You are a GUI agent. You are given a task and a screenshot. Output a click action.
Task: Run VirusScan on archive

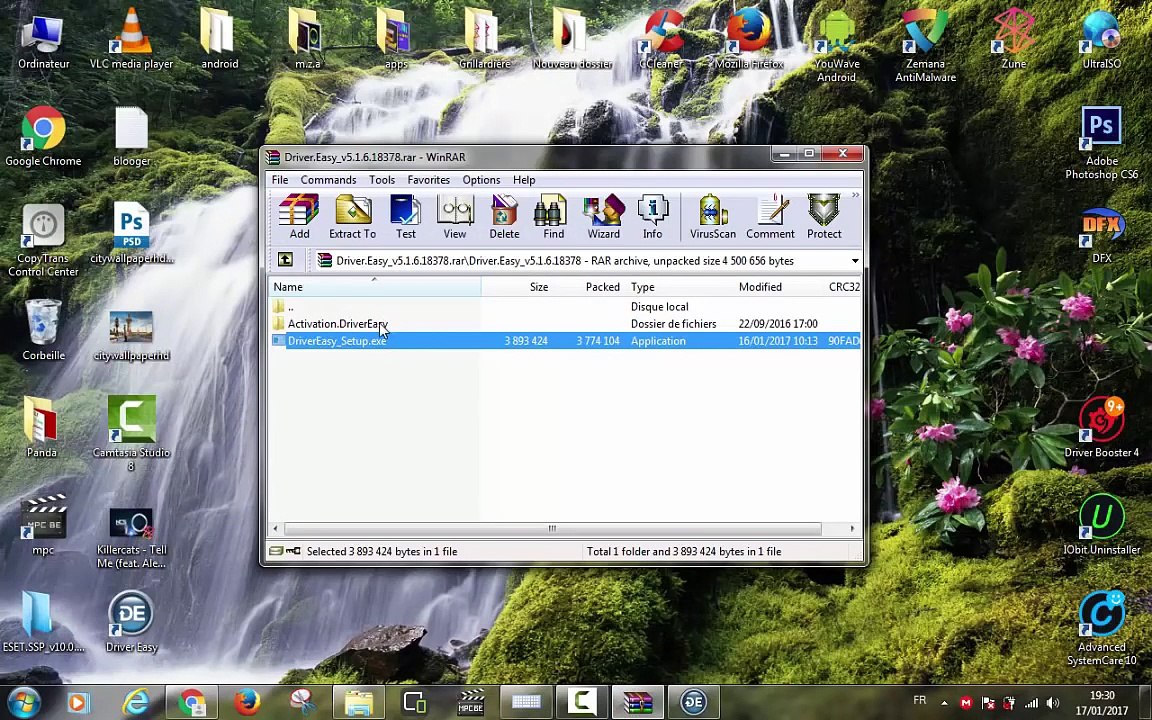pyautogui.click(x=713, y=217)
